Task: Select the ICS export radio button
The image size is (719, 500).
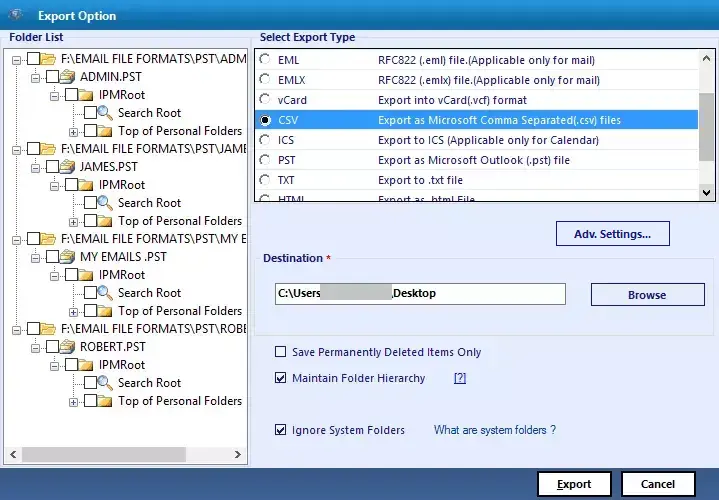Action: click(265, 139)
